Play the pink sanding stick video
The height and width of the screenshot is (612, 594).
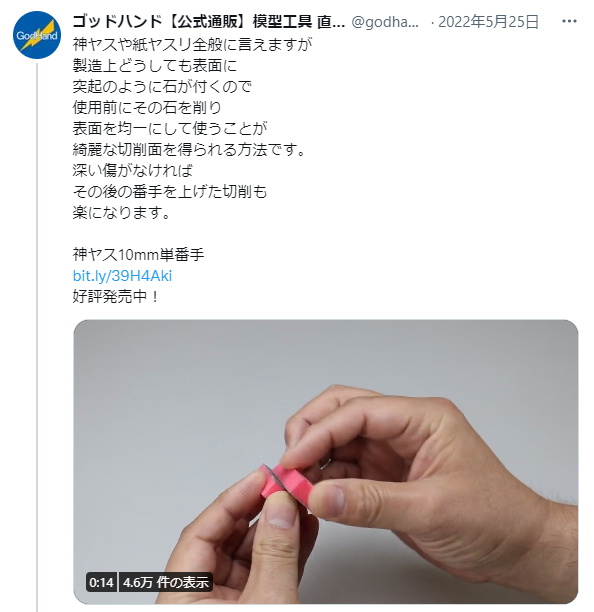click(x=325, y=462)
